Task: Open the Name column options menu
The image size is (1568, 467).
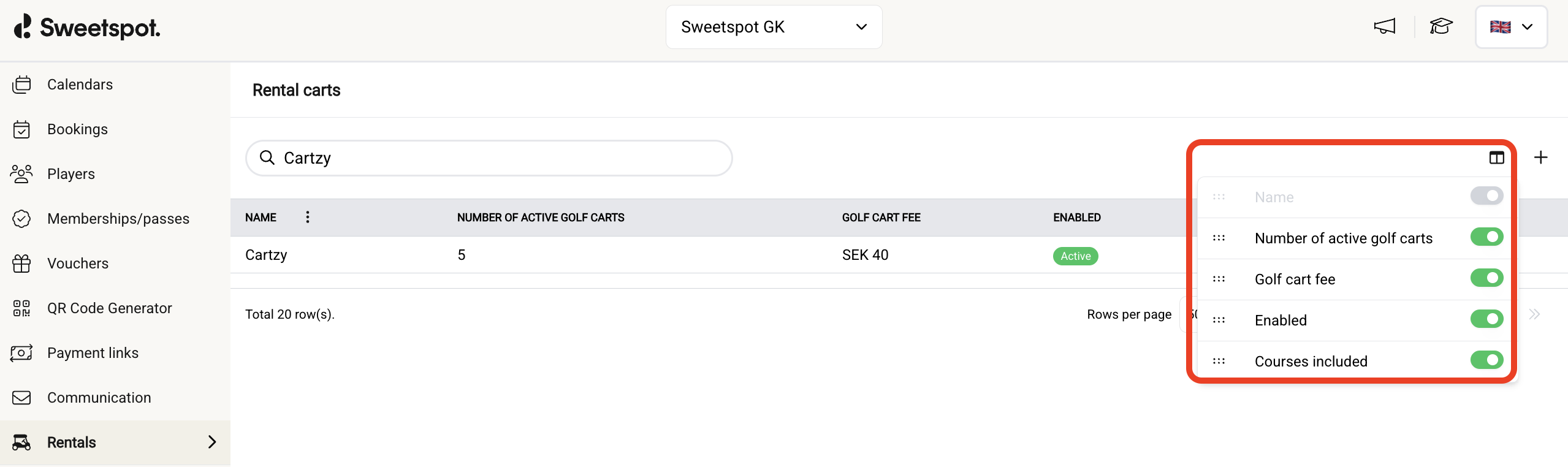Action: click(x=307, y=216)
